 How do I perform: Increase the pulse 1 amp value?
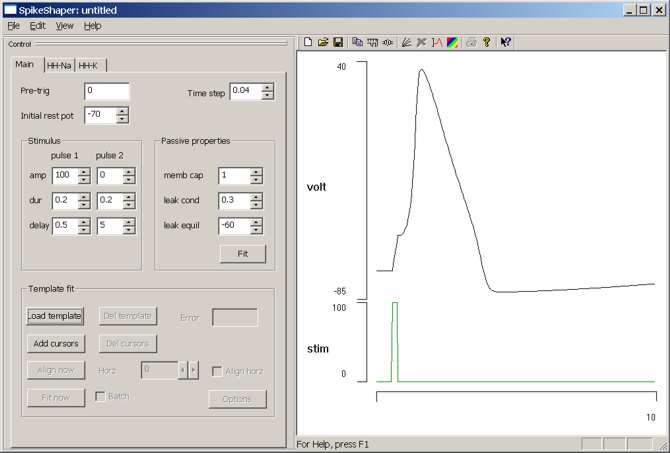pos(84,171)
